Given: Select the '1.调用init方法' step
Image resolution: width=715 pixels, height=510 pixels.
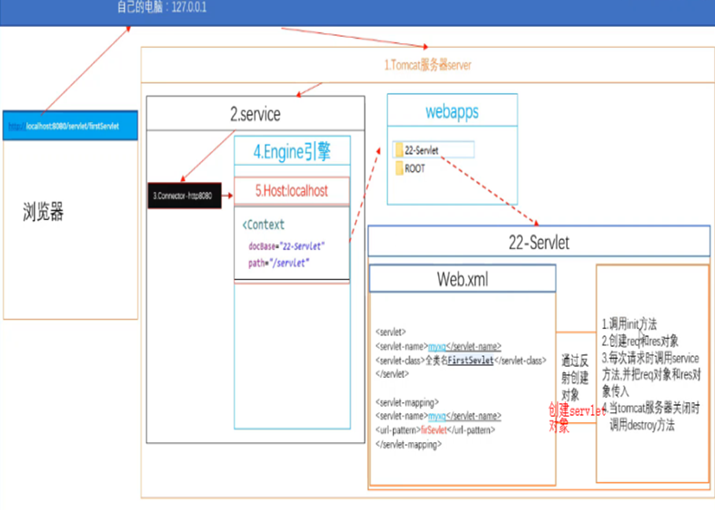Looking at the screenshot, I should click(629, 324).
